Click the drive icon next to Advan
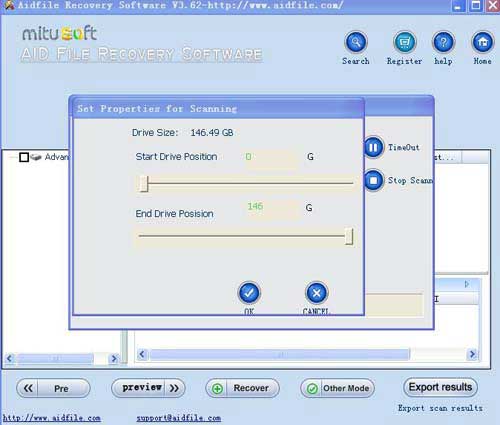Viewport: 500px width, 425px height. 36,157
